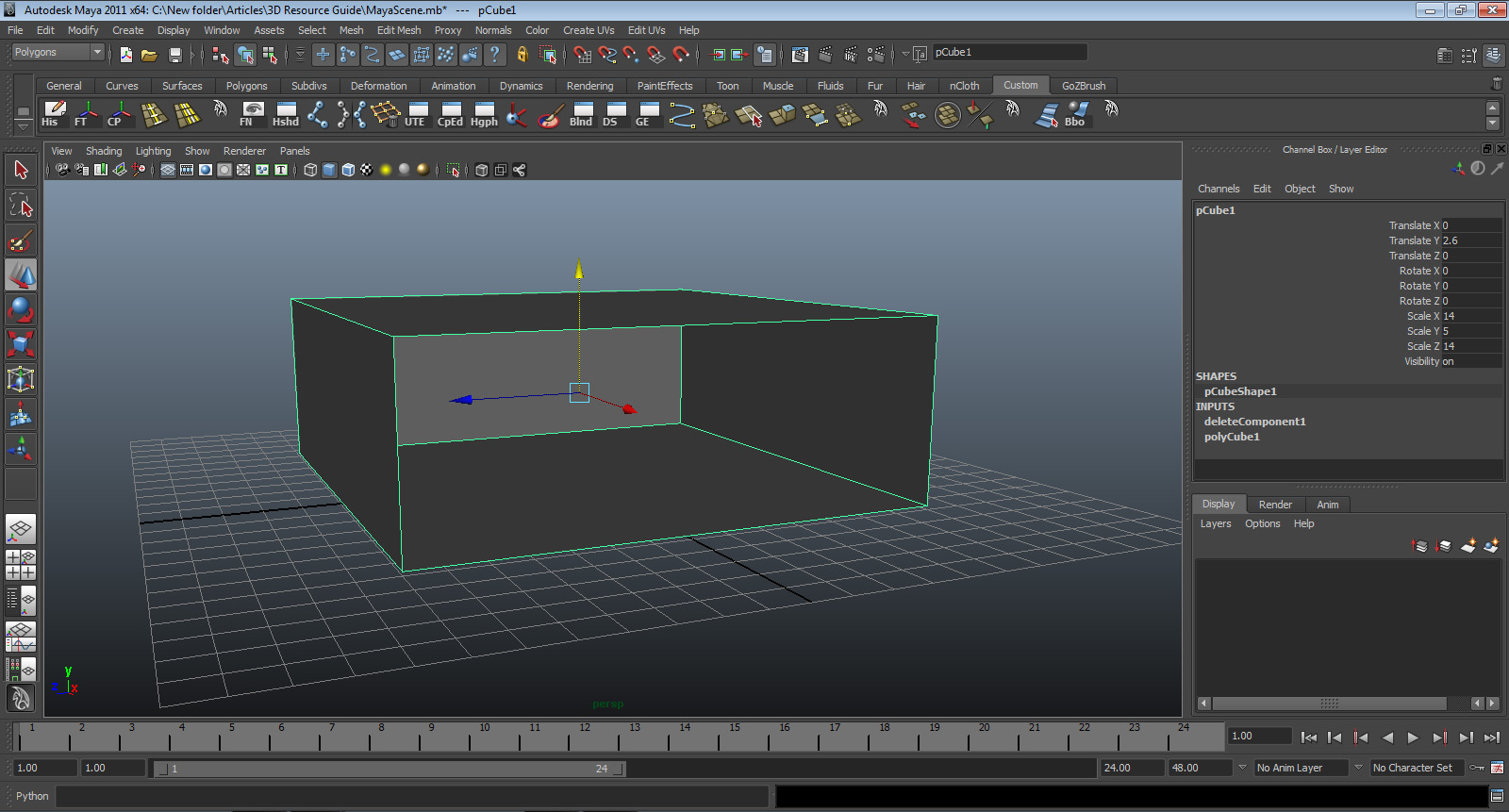This screenshot has height=812, width=1509.
Task: Pick the Lasso select tool
Action: point(21,205)
